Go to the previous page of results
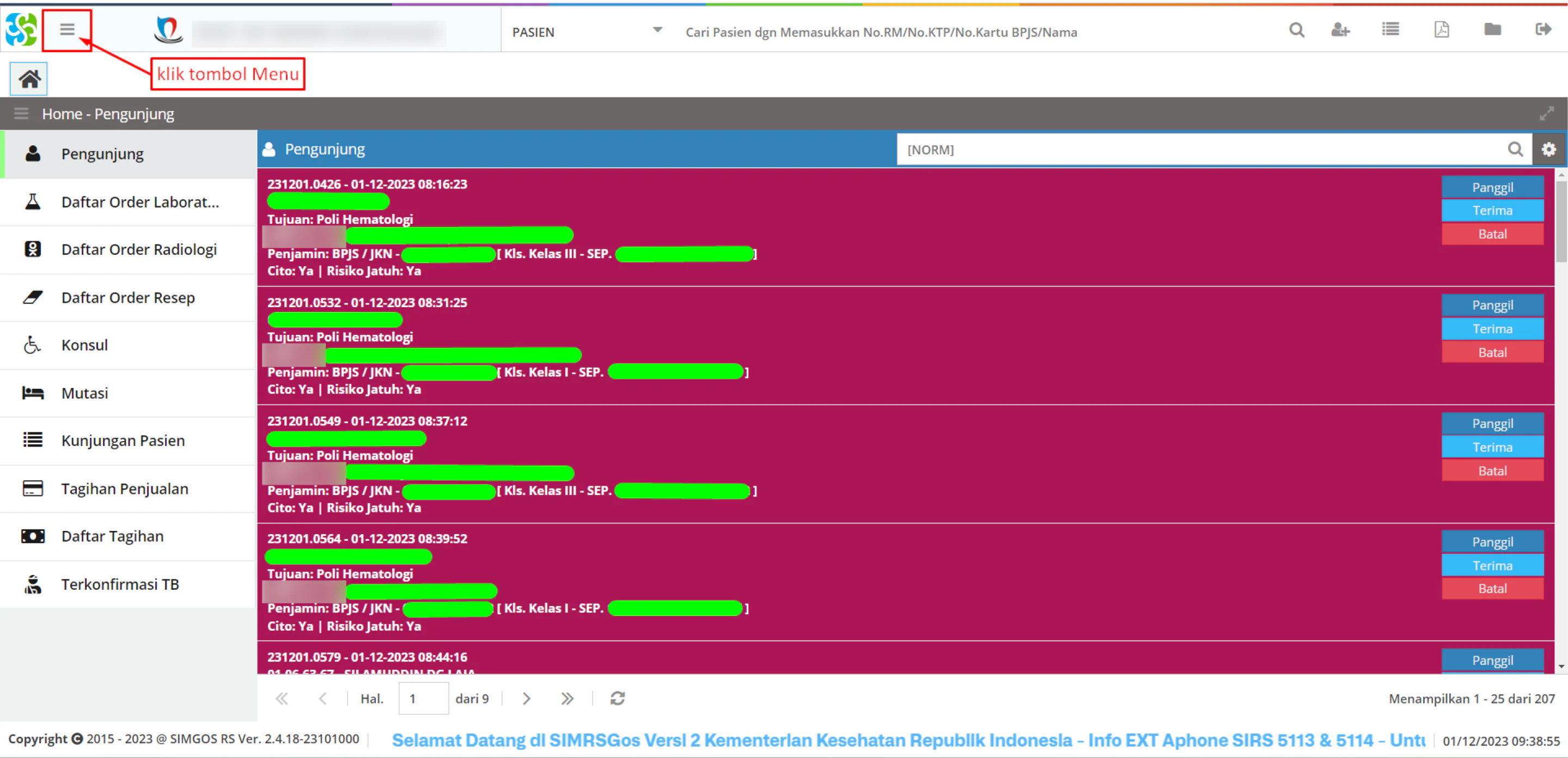 pyautogui.click(x=322, y=698)
